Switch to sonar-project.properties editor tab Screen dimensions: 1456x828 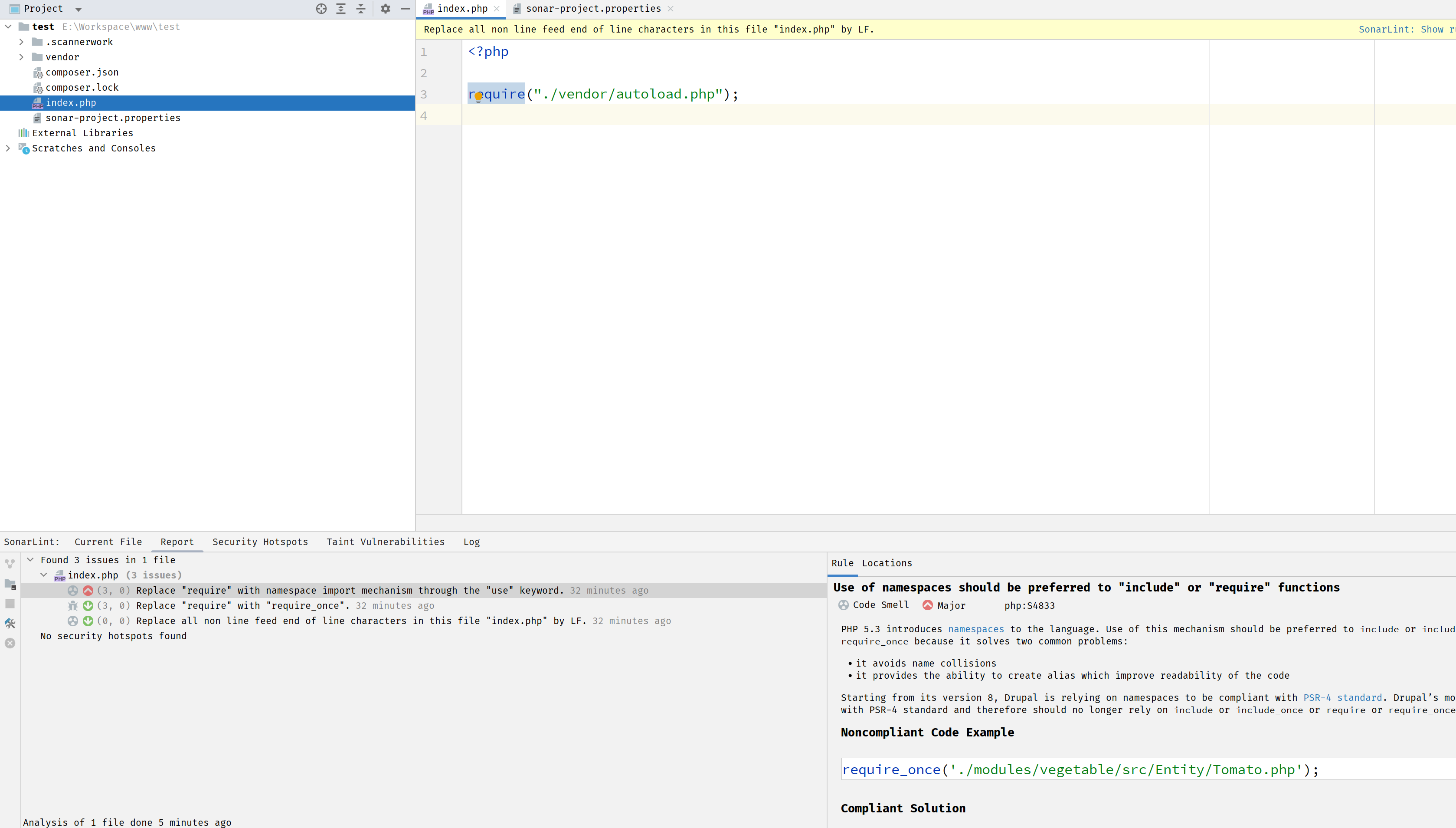593,9
